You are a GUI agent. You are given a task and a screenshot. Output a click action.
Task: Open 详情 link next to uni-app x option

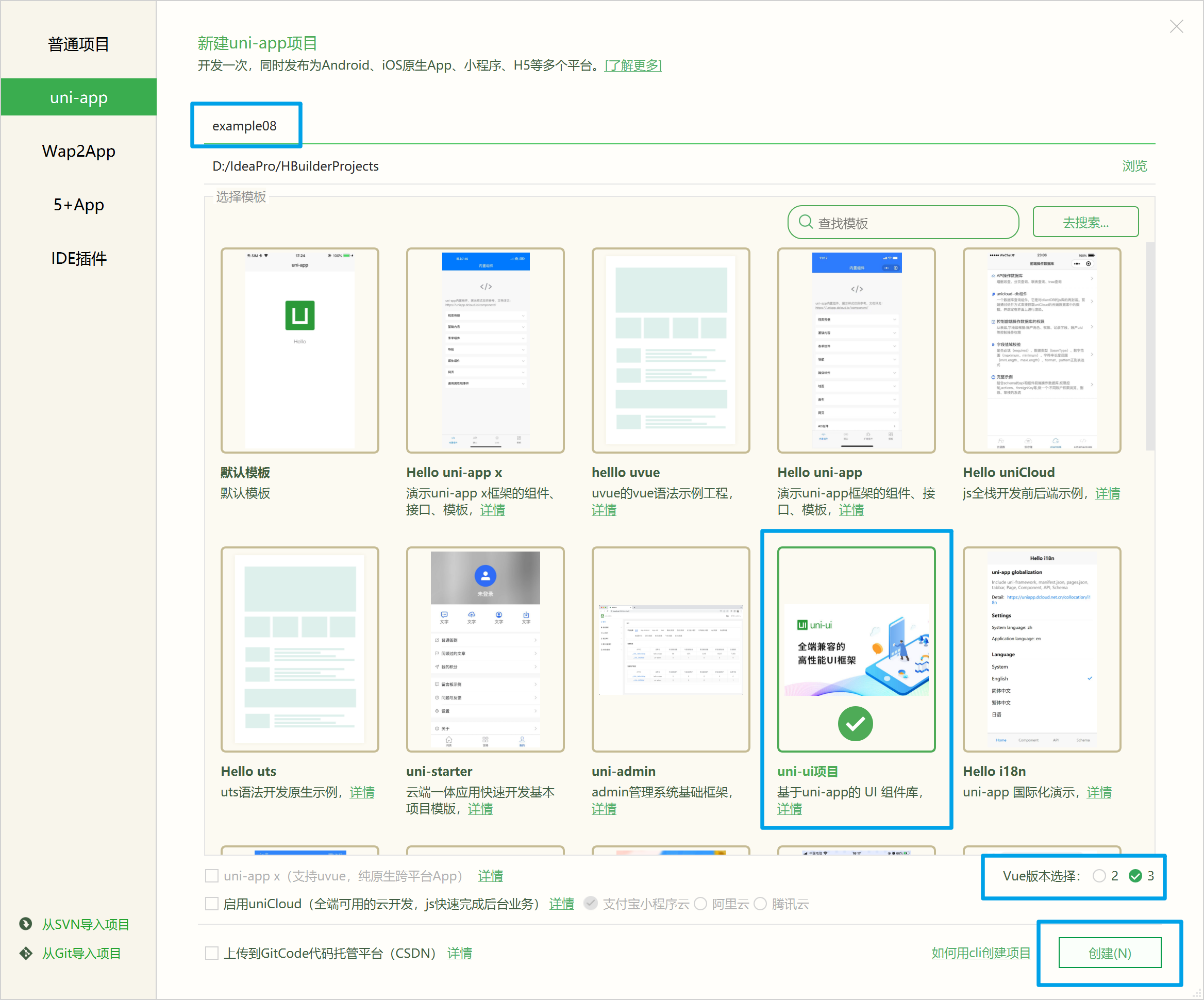click(x=490, y=876)
